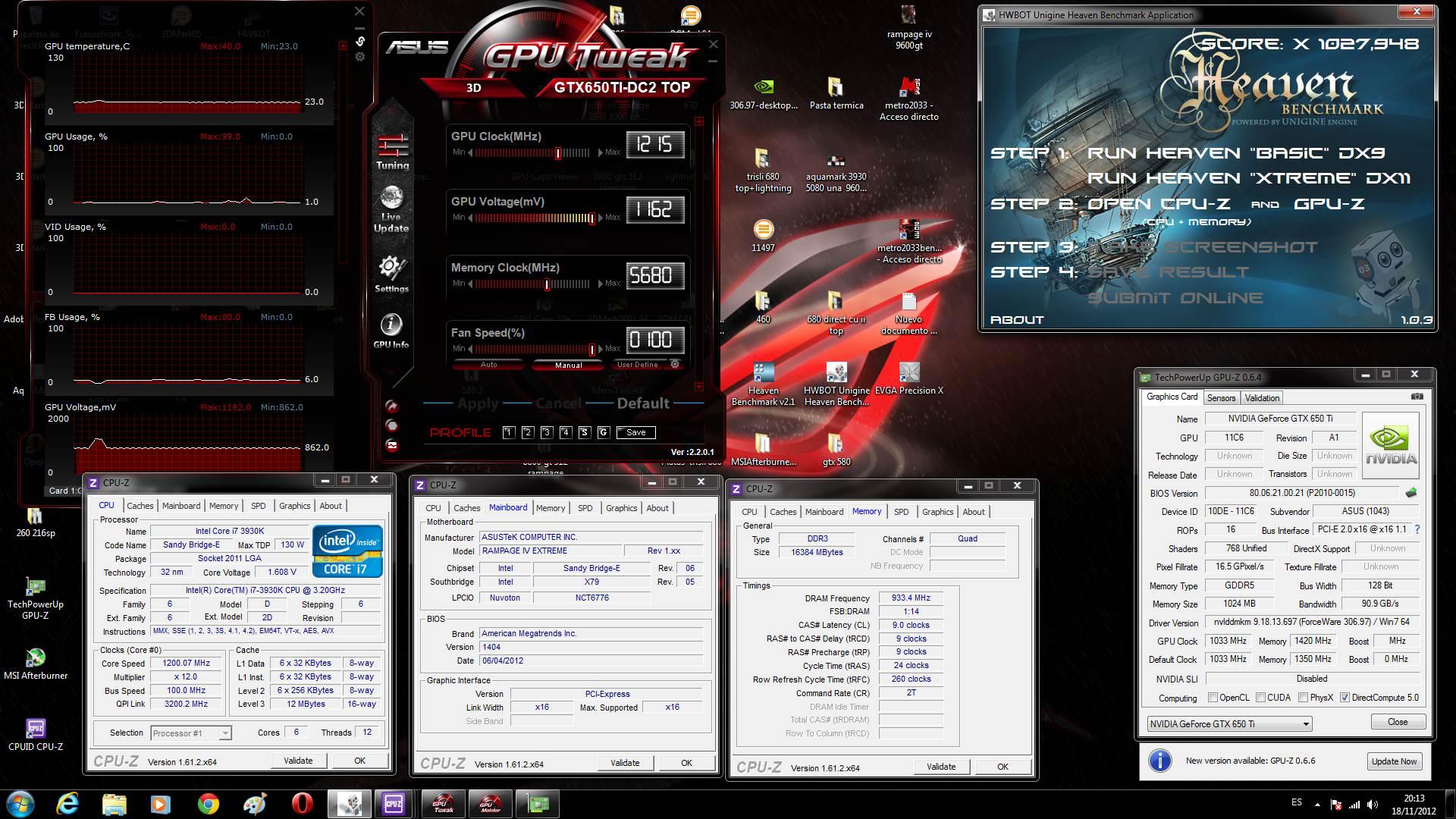Open the Heaven Benchmark v2.1 desktop shortcut
This screenshot has width=1456, height=819.
(763, 384)
